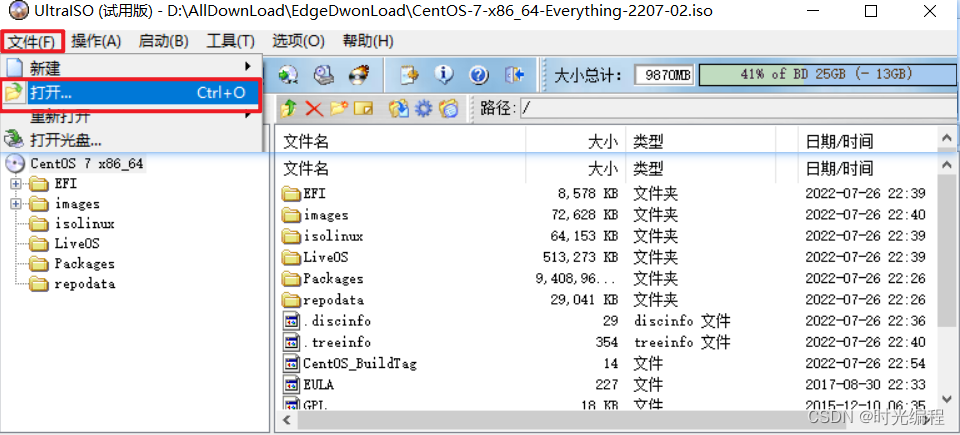Image resolution: width=960 pixels, height=435 pixels.
Task: Click the file icon beside .treeinfo
Action: (x=292, y=342)
